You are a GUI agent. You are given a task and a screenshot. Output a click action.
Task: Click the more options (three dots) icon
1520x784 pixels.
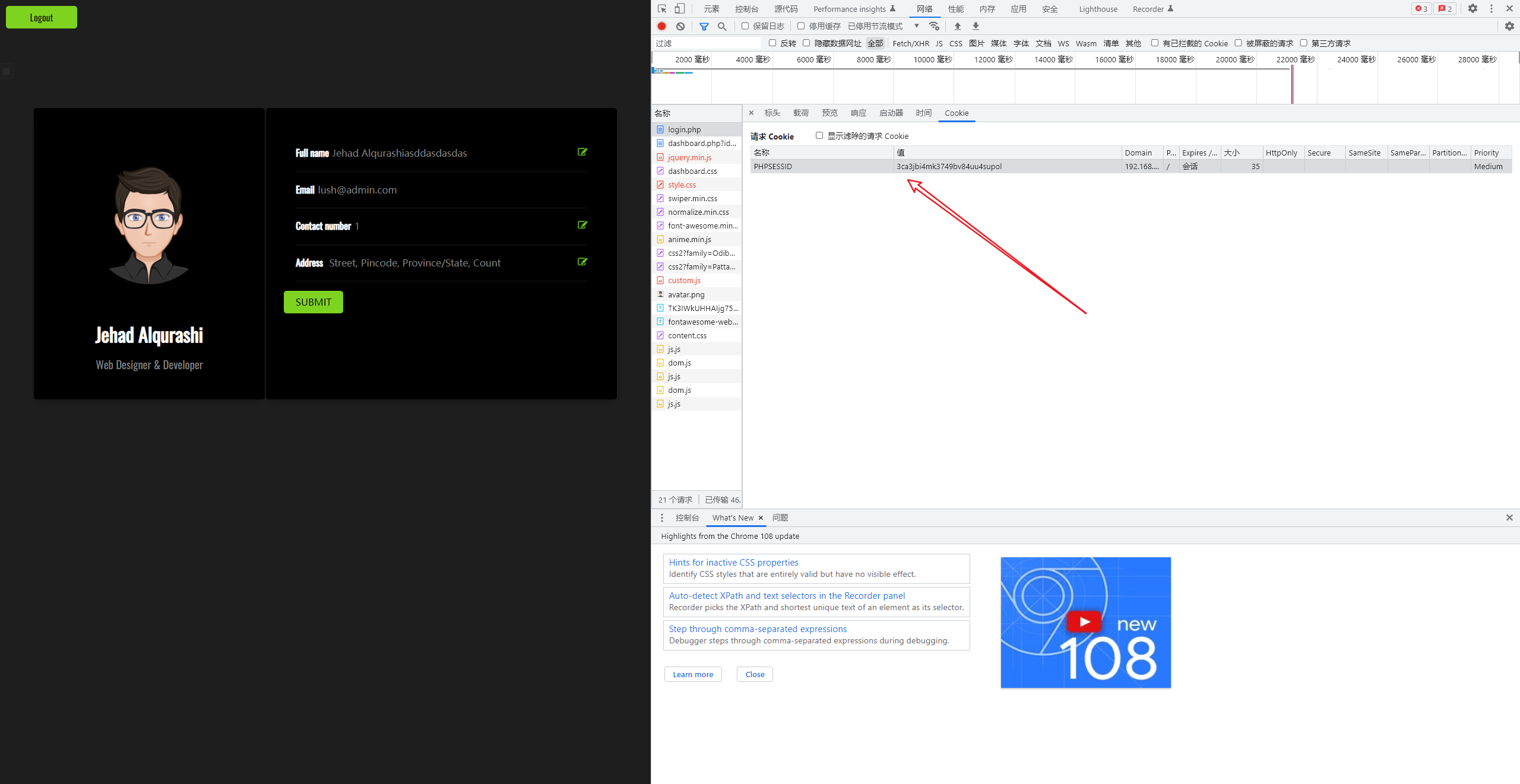point(1491,9)
